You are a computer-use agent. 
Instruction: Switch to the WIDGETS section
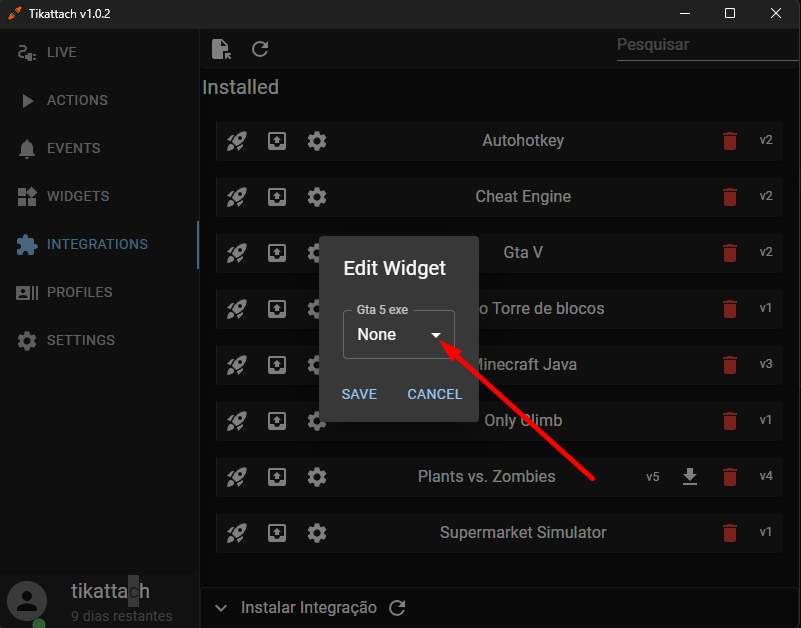[x=99, y=196]
